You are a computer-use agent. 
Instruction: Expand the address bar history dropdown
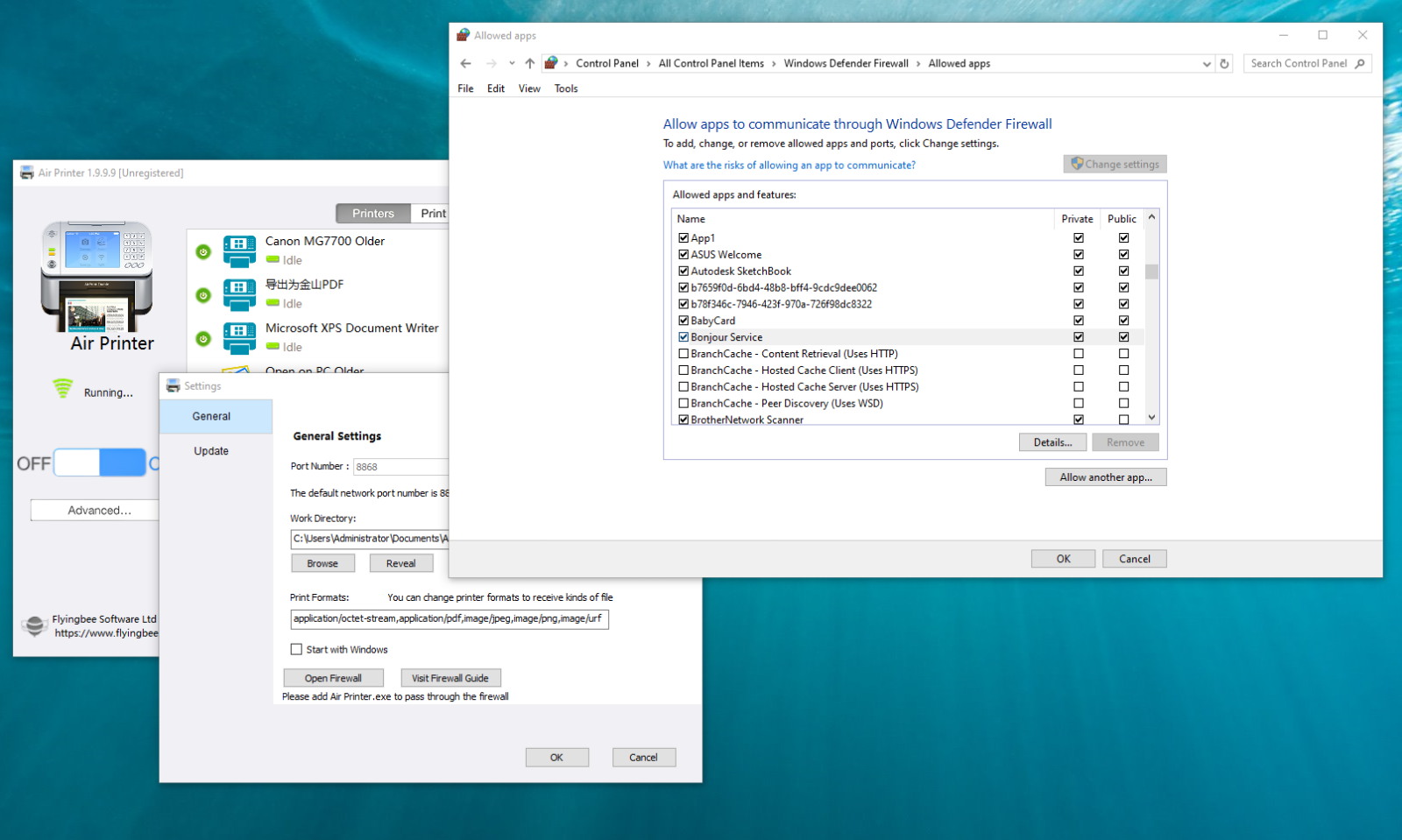[x=1207, y=64]
